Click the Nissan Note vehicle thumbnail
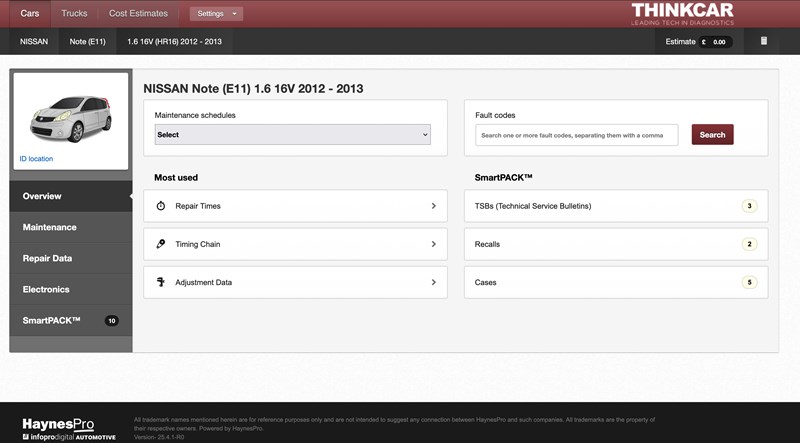This screenshot has height=443, width=800. pos(68,116)
